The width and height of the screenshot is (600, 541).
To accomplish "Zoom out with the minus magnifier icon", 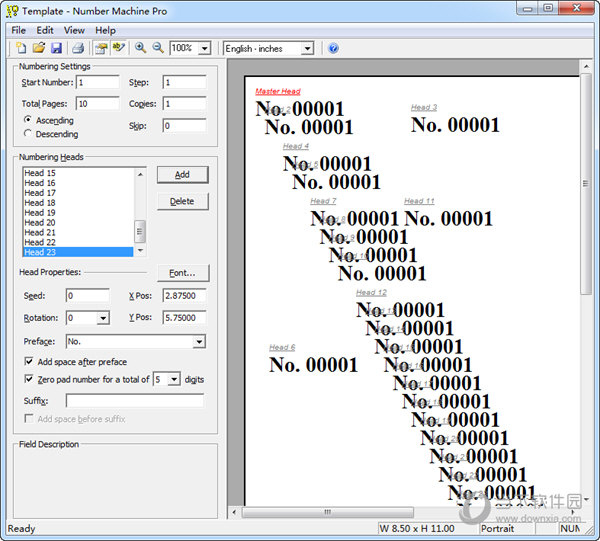I will (158, 48).
